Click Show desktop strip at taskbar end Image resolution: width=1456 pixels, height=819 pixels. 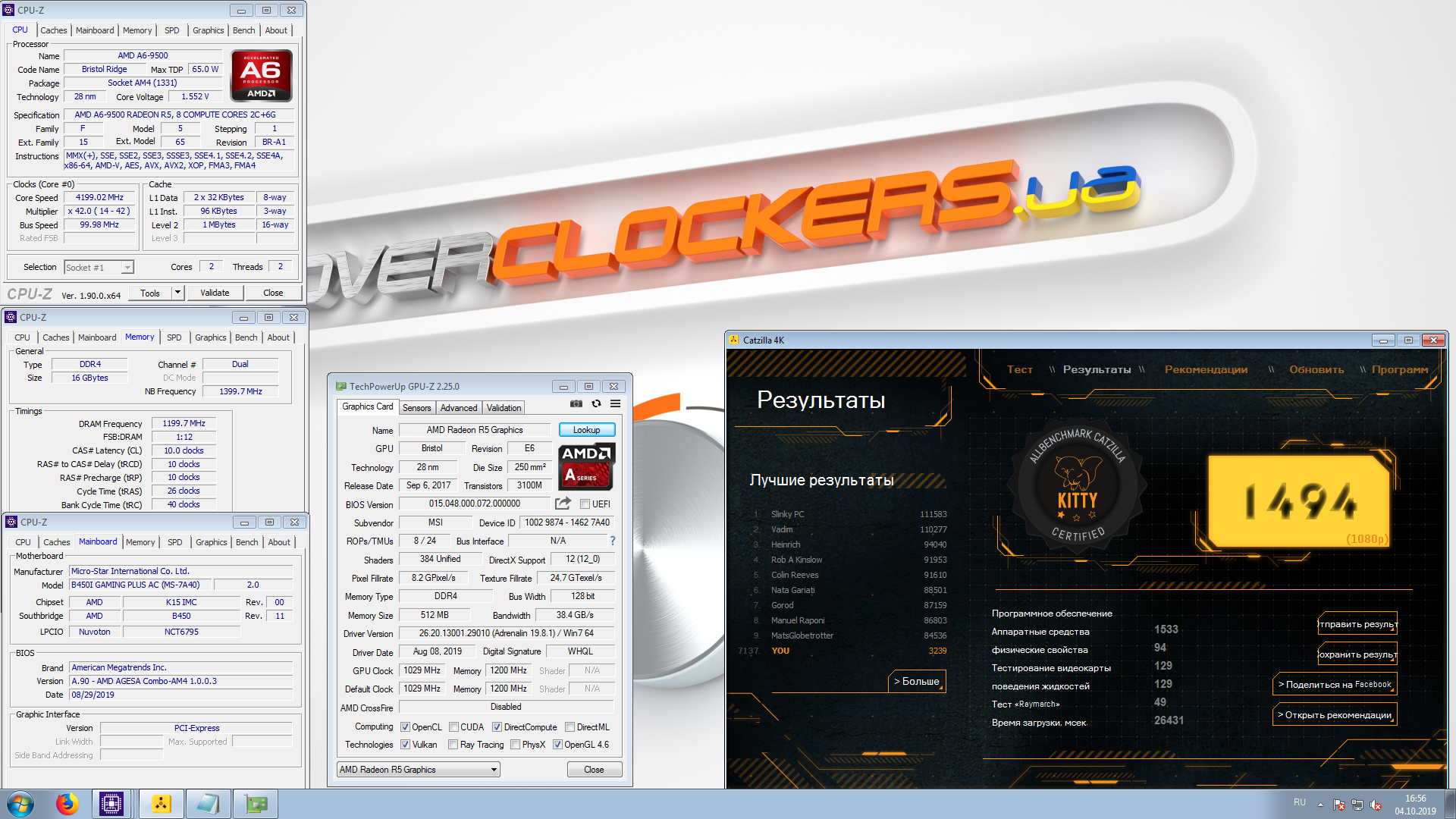tap(1450, 804)
